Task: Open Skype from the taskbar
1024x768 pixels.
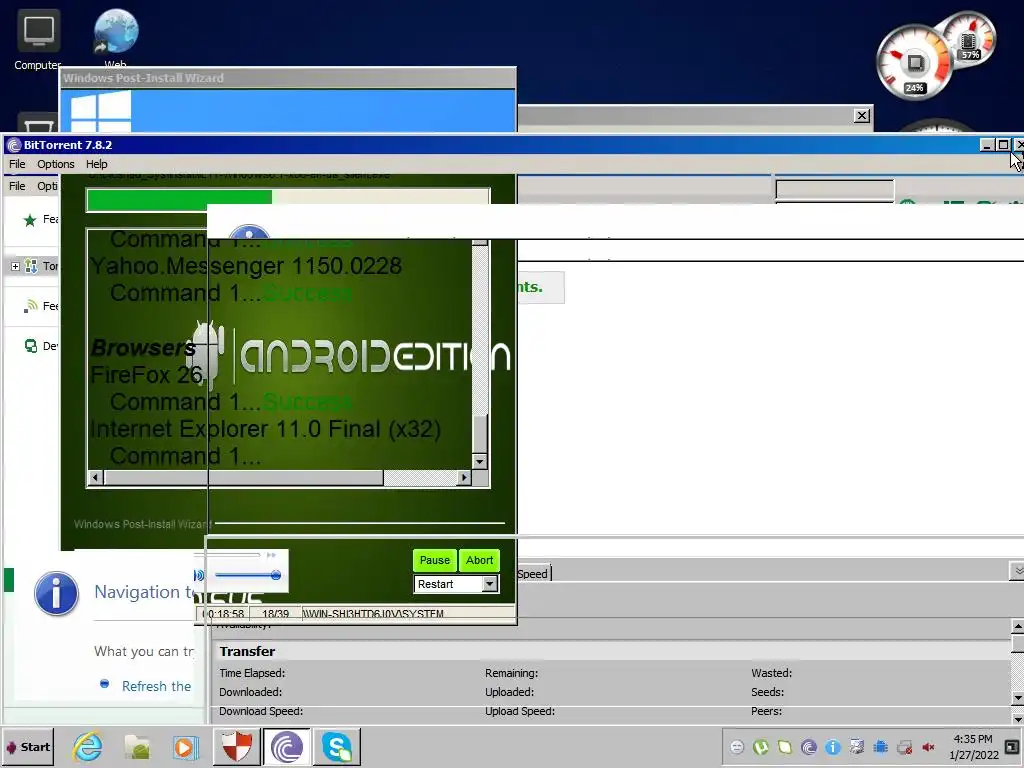Action: click(x=337, y=746)
